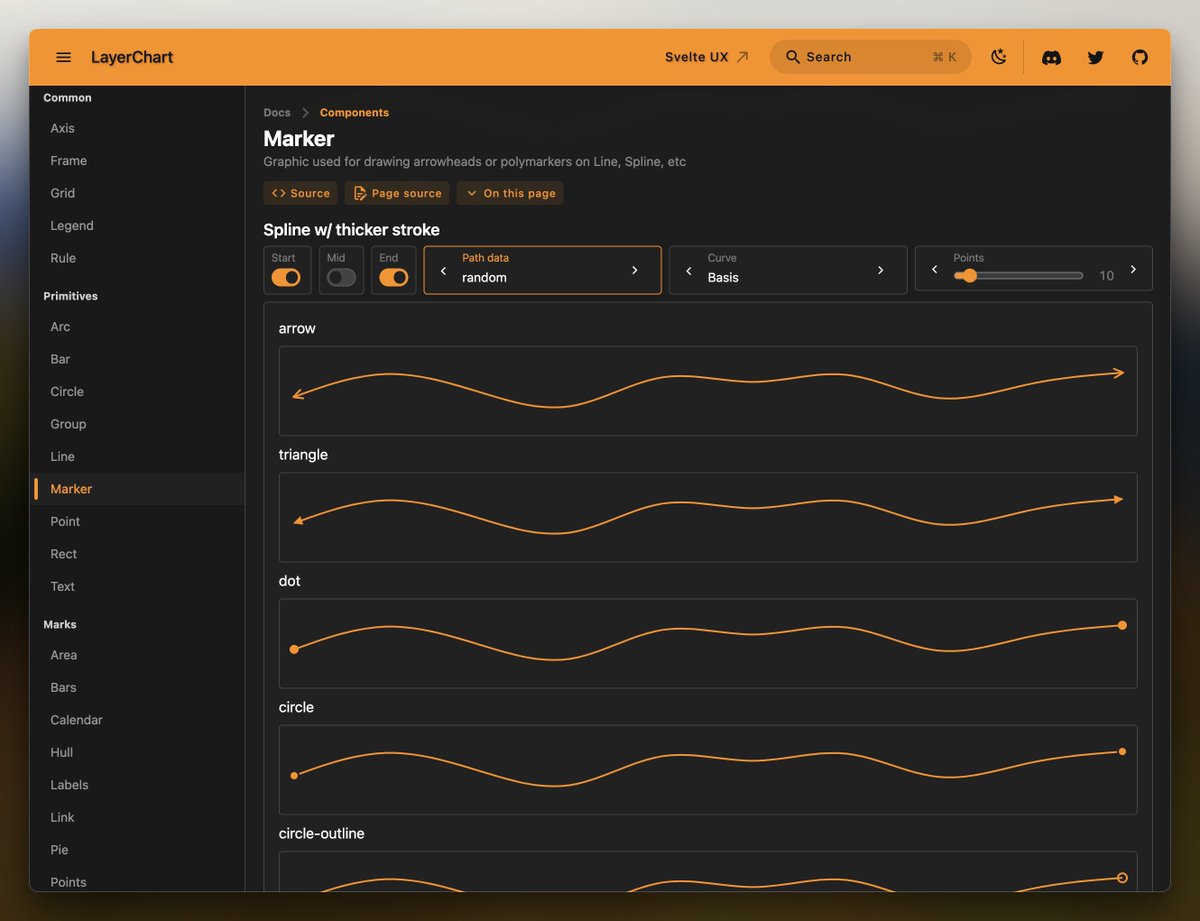Image resolution: width=1200 pixels, height=921 pixels.
Task: Toggle the Start marker switch
Action: [286, 277]
